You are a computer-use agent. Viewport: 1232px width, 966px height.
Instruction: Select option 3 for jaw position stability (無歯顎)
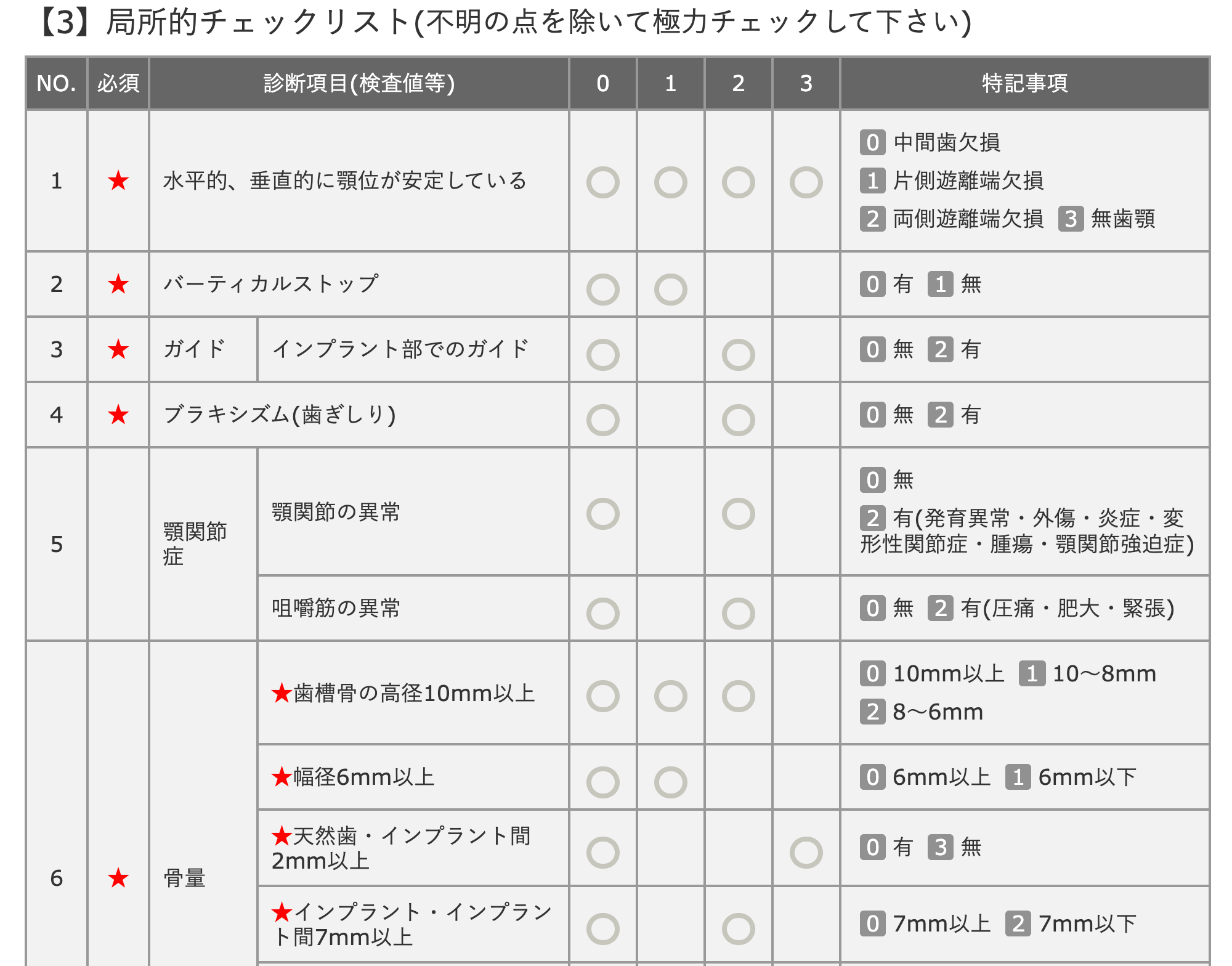pyautogui.click(x=806, y=182)
